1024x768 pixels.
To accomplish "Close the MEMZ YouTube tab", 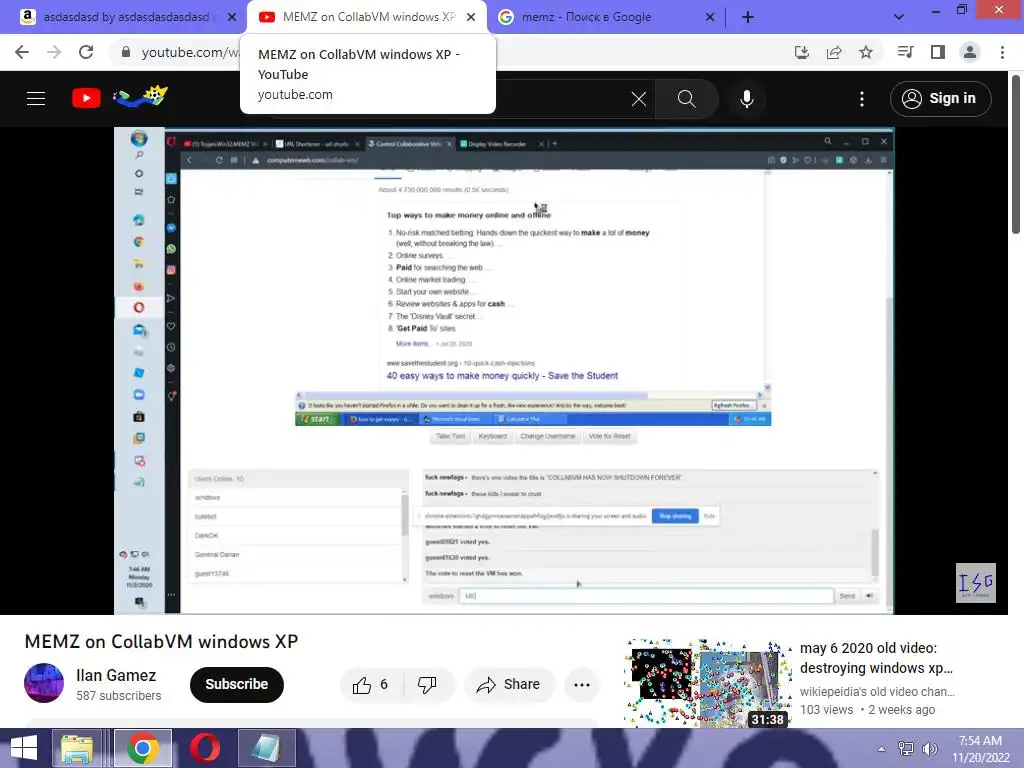I will [471, 17].
